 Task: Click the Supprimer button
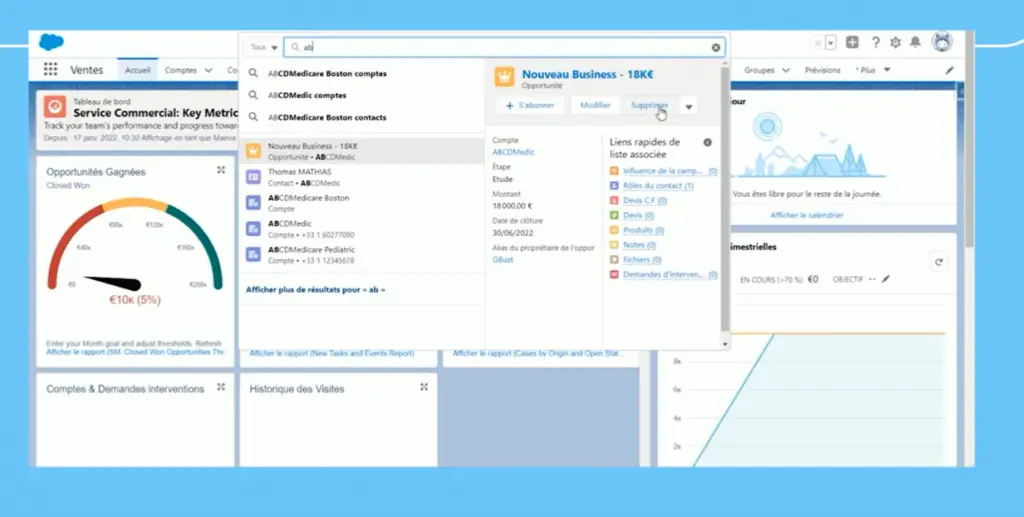648,105
